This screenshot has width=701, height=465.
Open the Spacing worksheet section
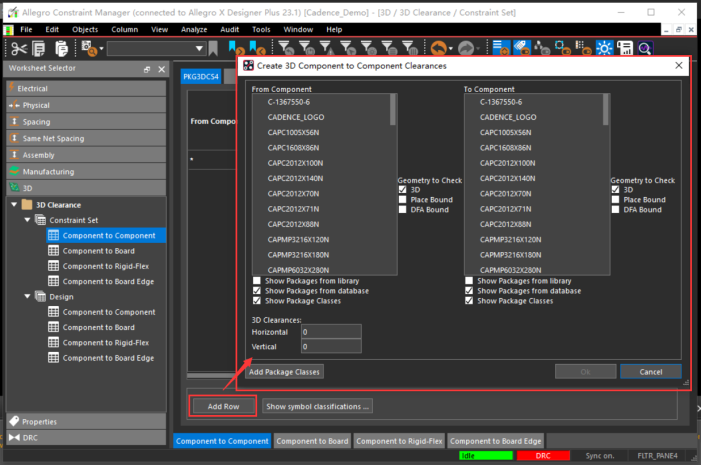click(x=86, y=122)
